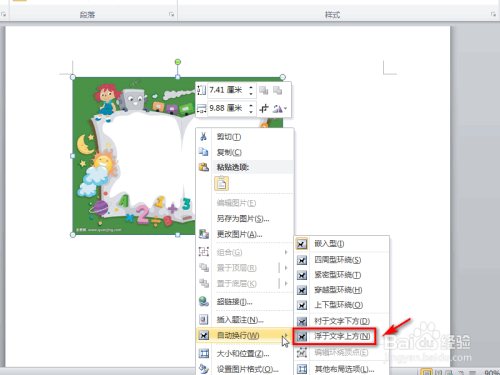Click Bring Forward icon in mini toolbar

[264, 90]
